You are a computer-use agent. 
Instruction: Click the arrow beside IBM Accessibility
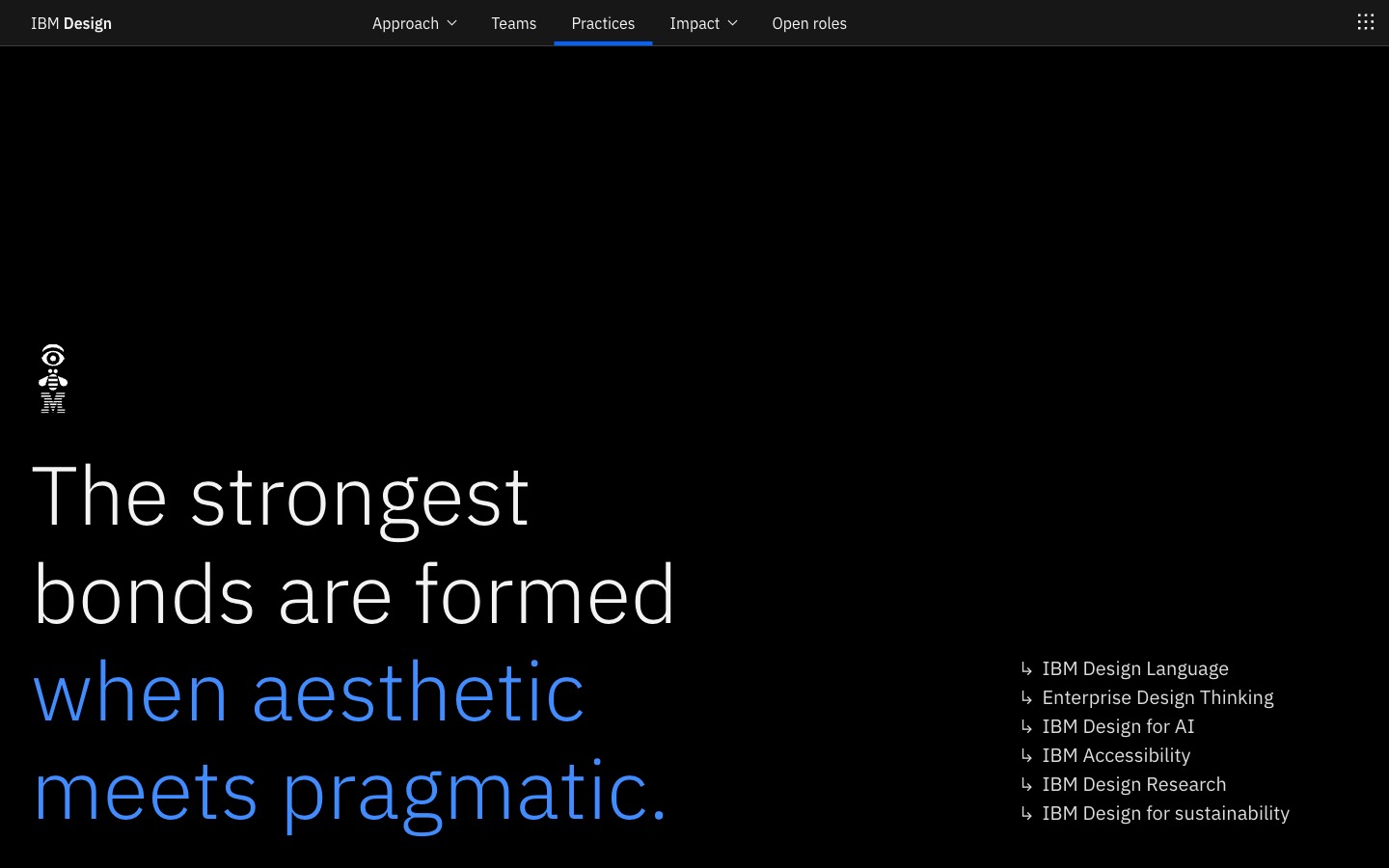pyautogui.click(x=1026, y=755)
